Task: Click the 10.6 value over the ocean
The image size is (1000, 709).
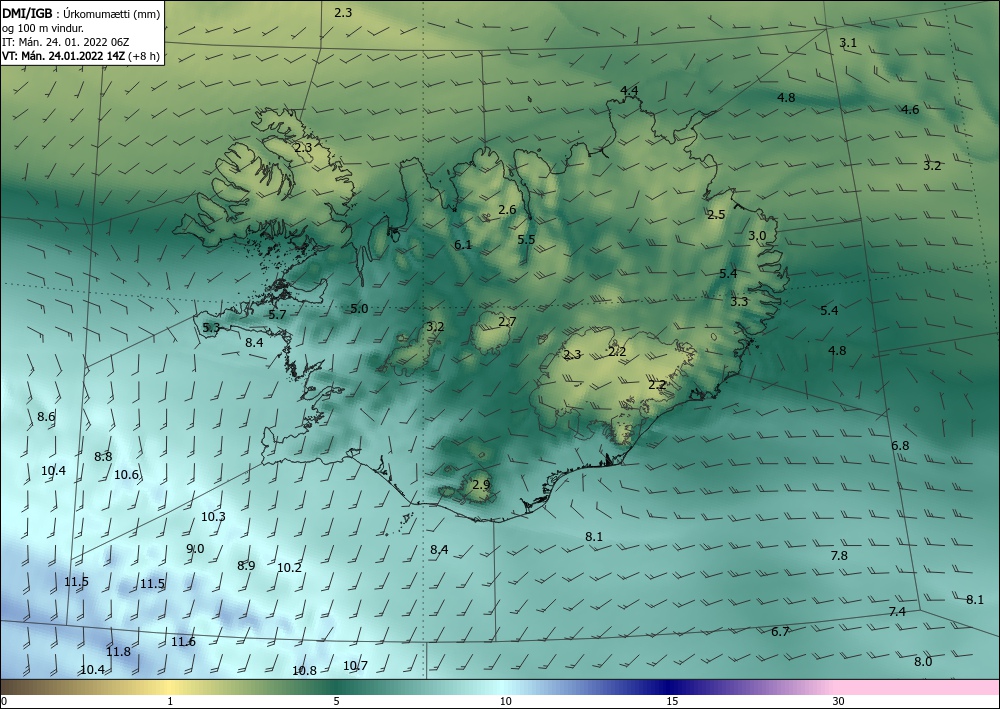Action: pyautogui.click(x=126, y=474)
